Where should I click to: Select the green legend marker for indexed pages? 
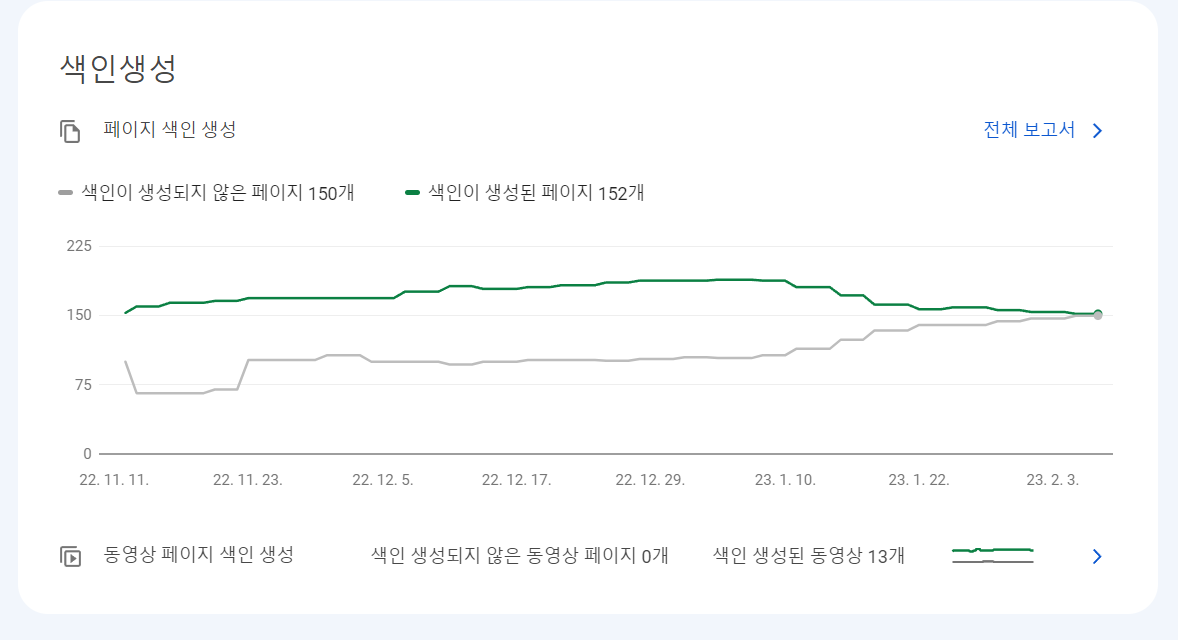tap(411, 191)
